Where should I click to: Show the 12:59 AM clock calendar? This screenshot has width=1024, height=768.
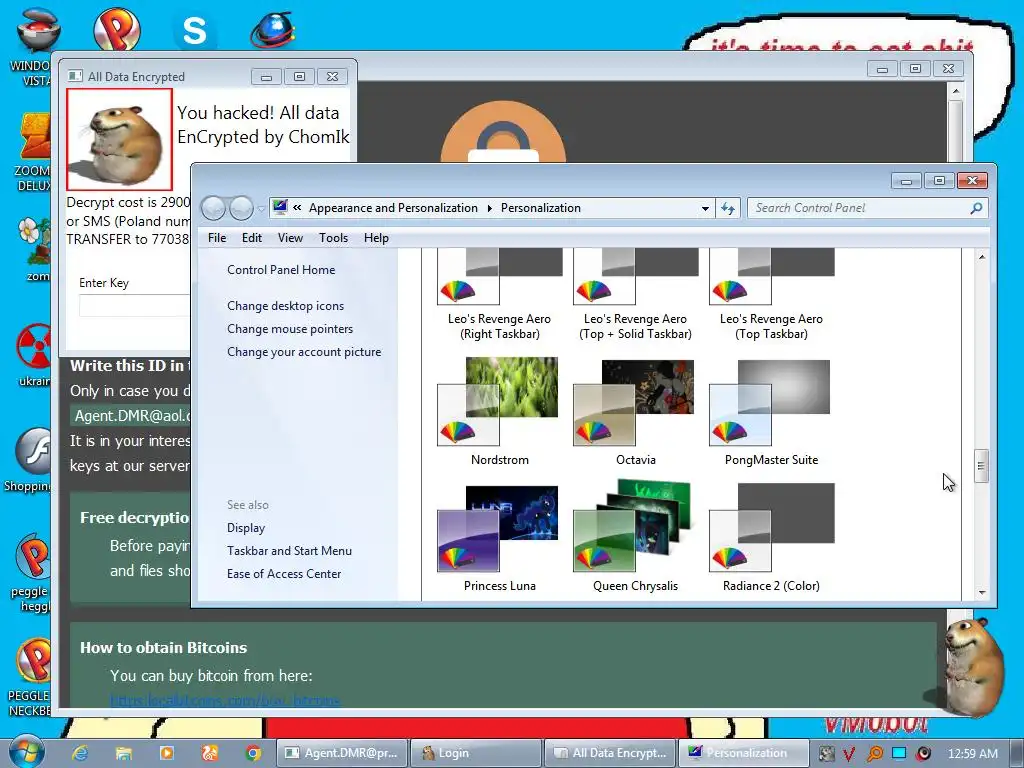click(972, 754)
